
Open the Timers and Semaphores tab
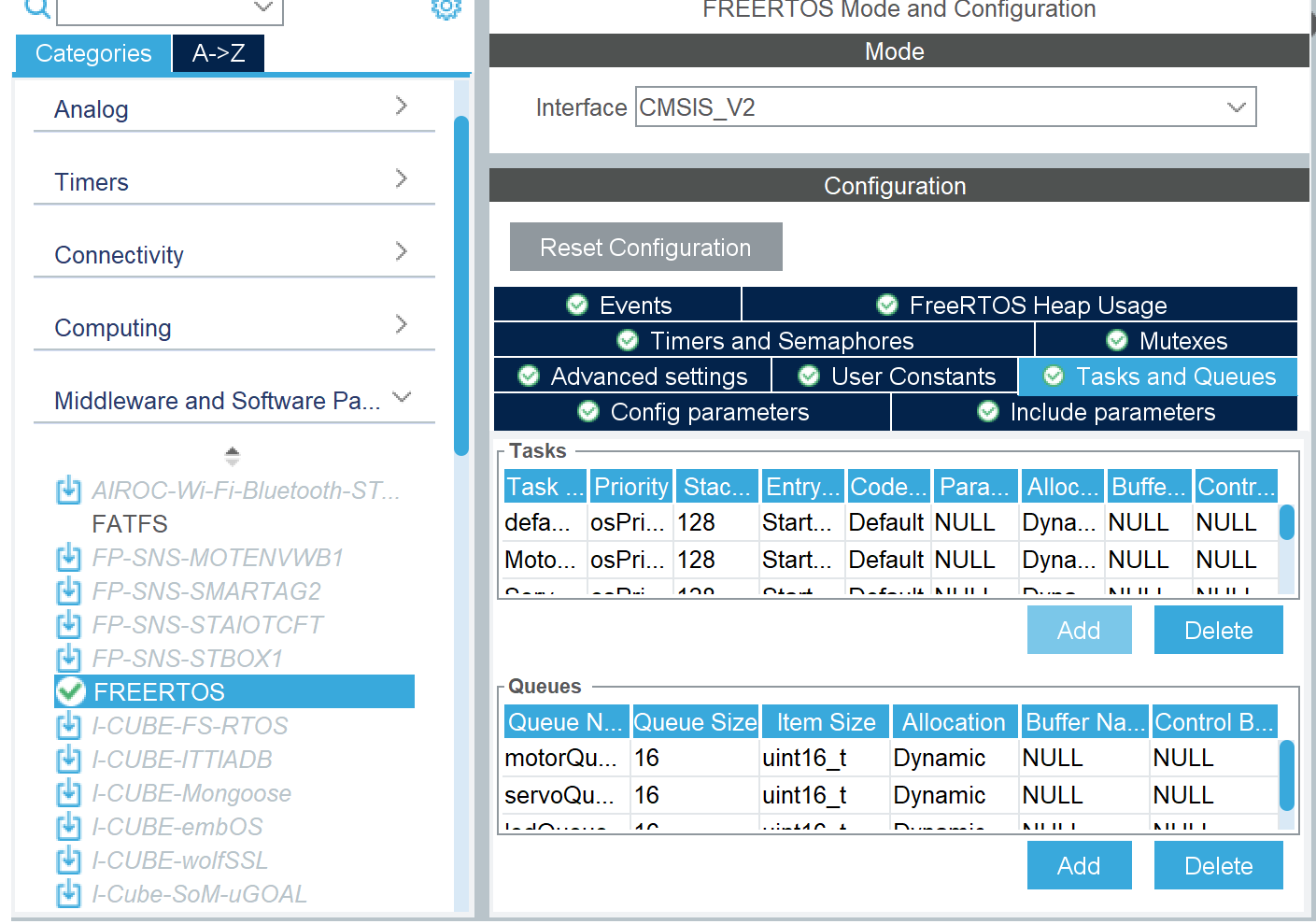coord(764,340)
